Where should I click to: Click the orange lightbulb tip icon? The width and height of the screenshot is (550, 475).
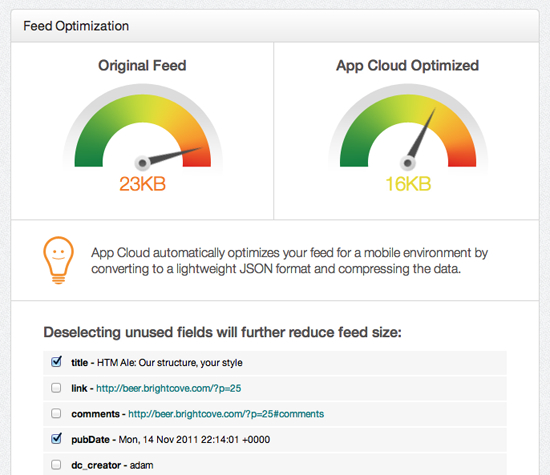pos(59,260)
